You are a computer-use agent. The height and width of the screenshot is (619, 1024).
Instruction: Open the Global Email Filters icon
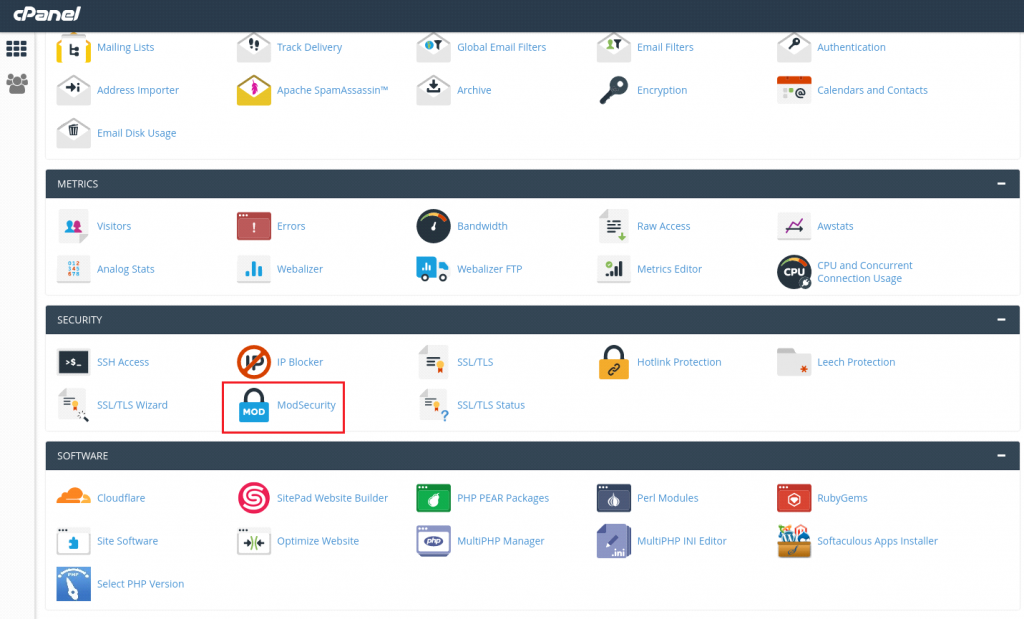click(x=434, y=48)
